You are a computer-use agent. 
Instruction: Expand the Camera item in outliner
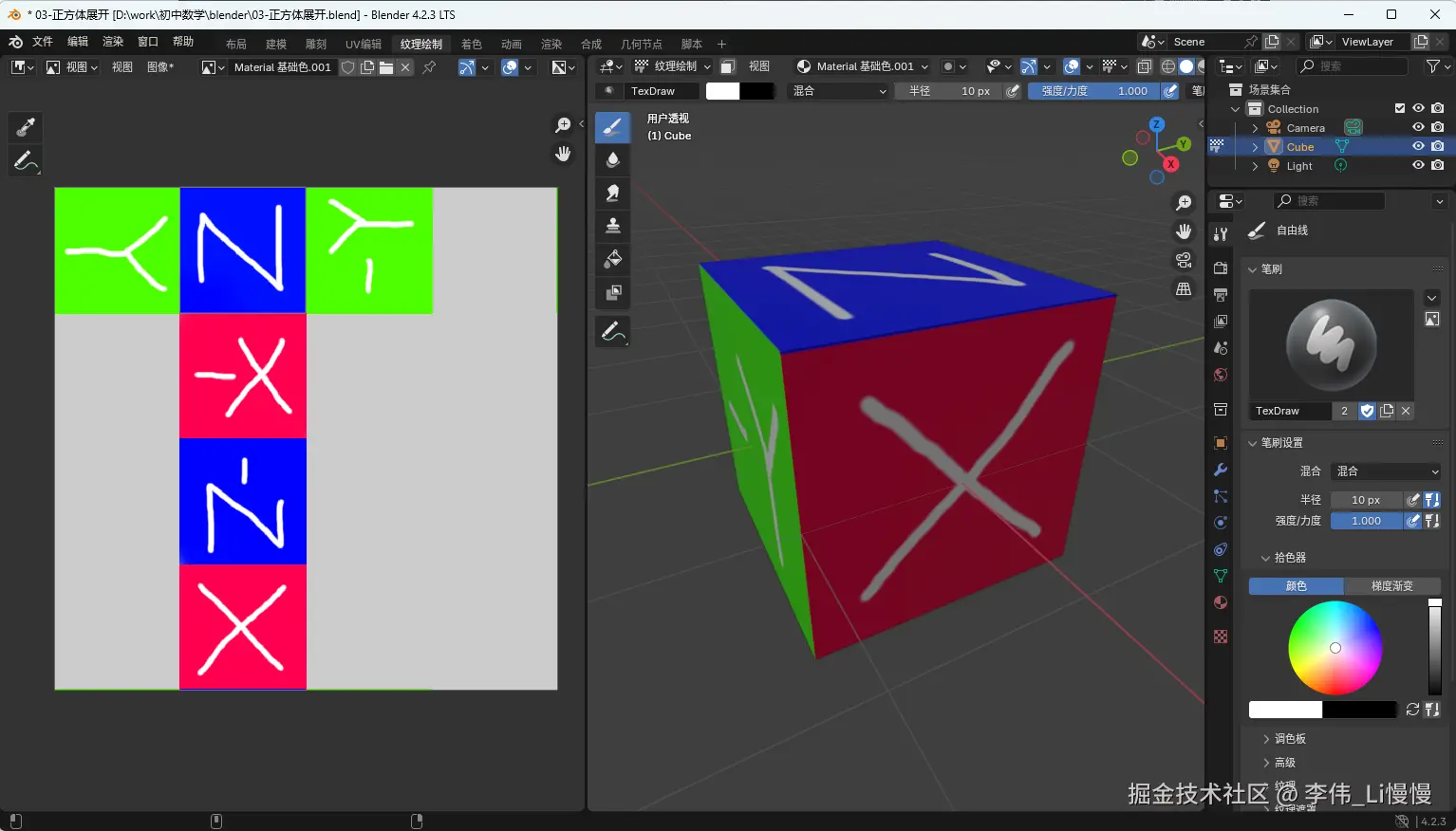(1255, 127)
